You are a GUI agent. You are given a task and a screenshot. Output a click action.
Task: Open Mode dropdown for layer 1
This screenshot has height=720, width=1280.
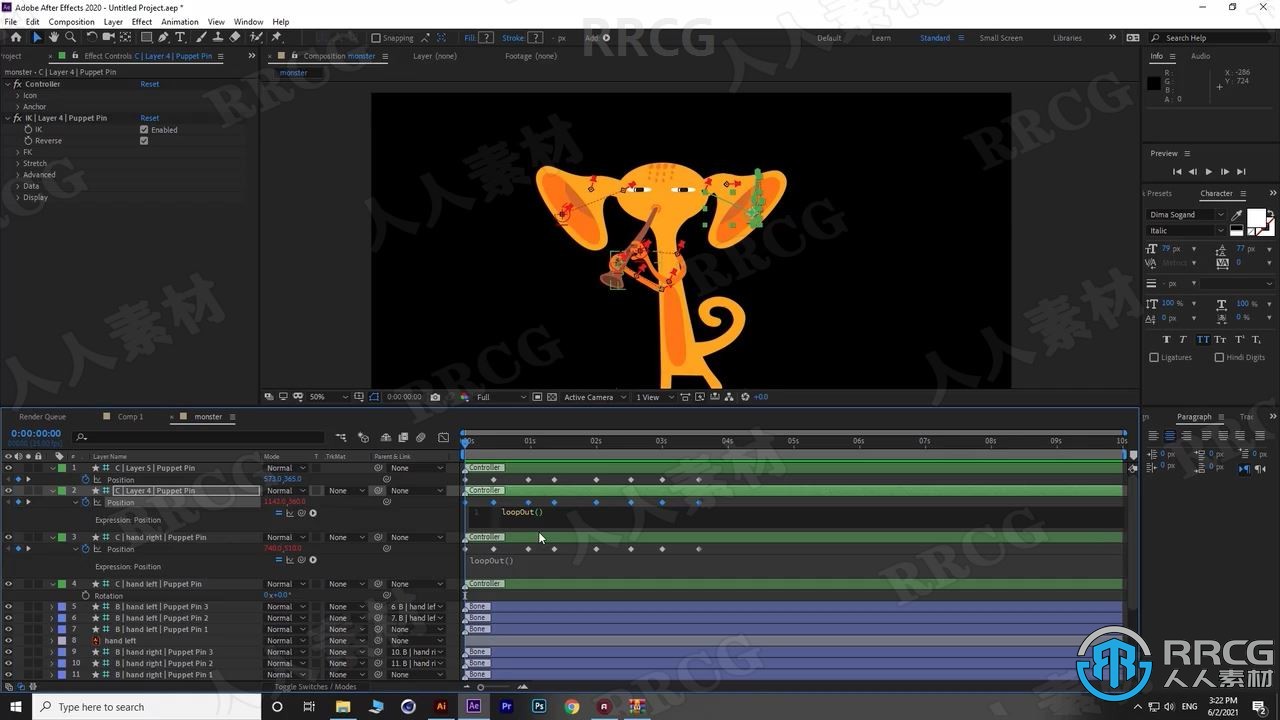point(285,468)
